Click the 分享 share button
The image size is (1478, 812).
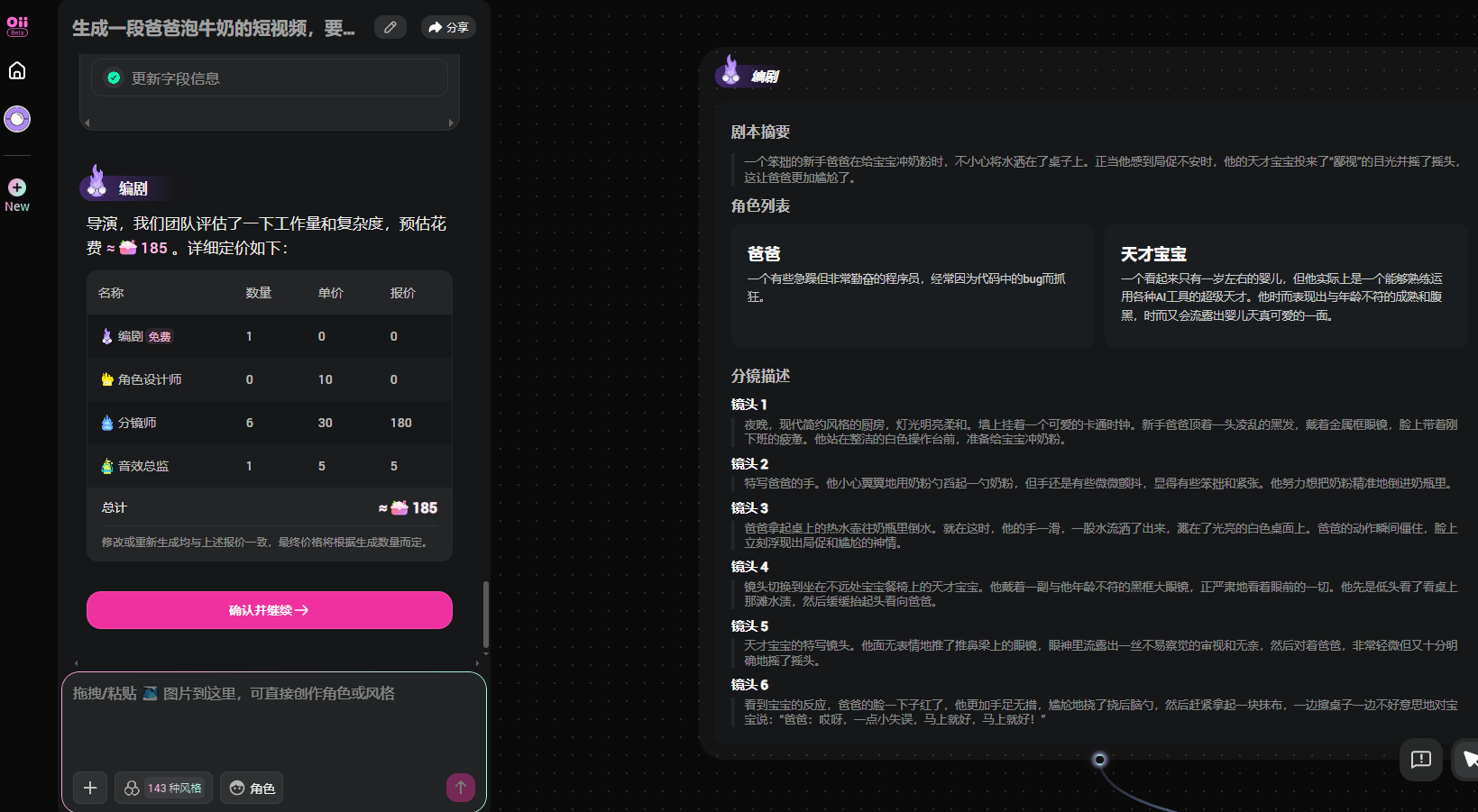pyautogui.click(x=448, y=27)
